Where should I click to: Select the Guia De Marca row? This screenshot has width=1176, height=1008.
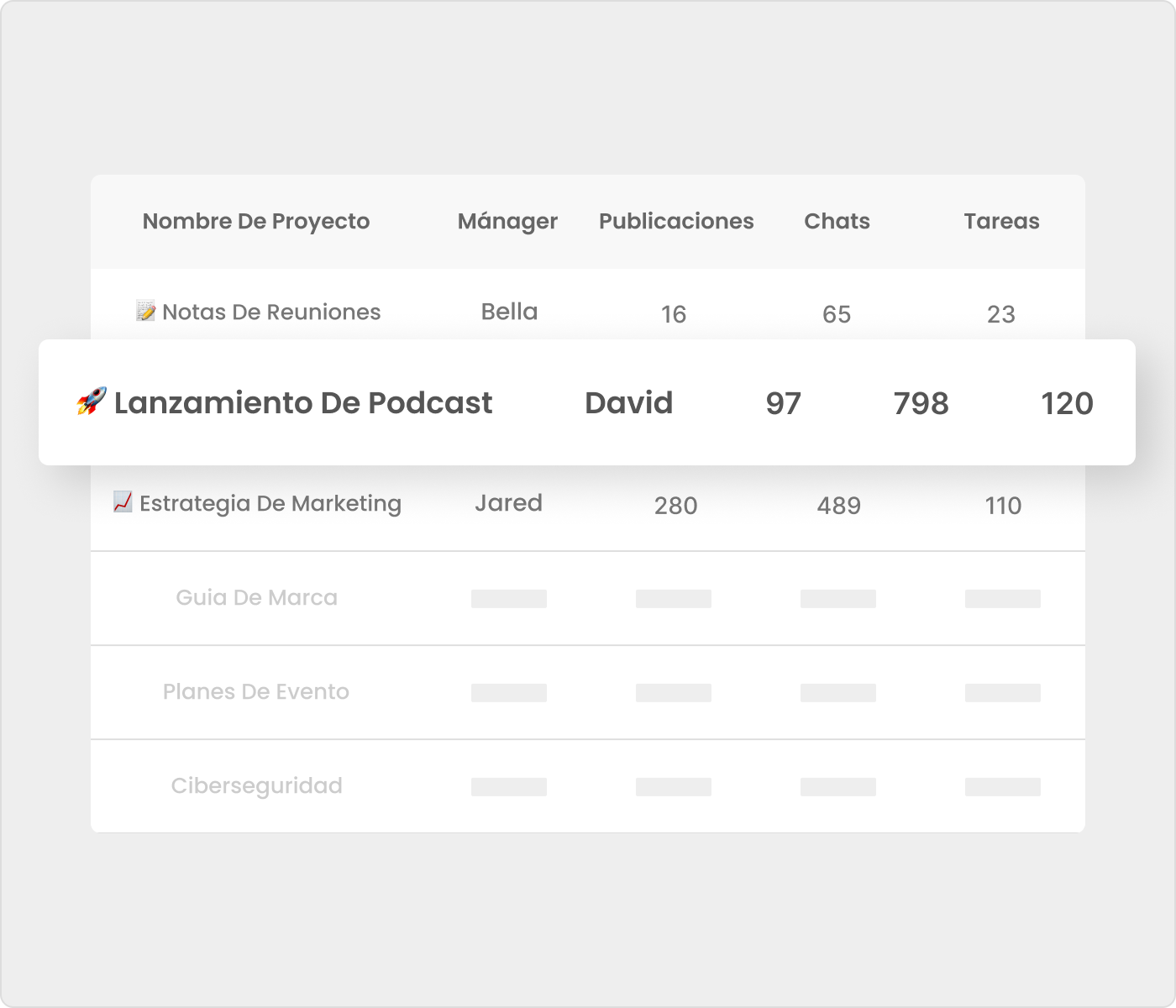(256, 597)
